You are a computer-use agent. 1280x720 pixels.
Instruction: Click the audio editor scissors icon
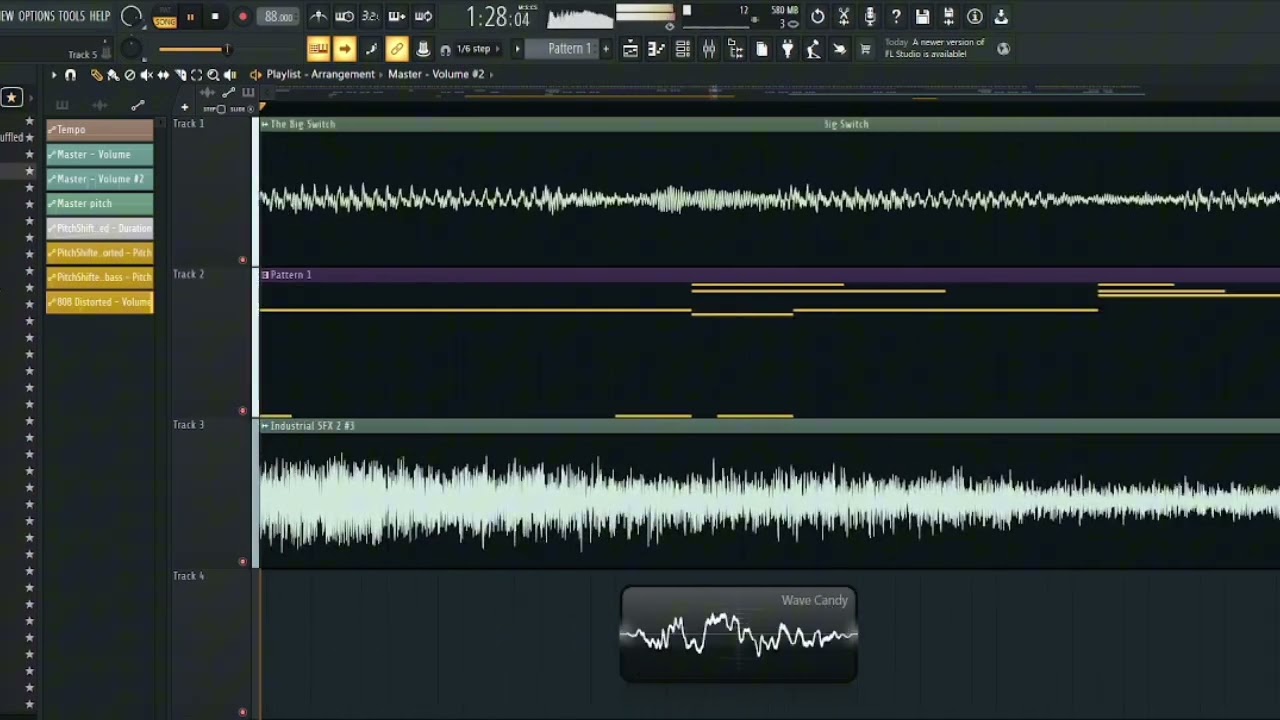coord(844,17)
